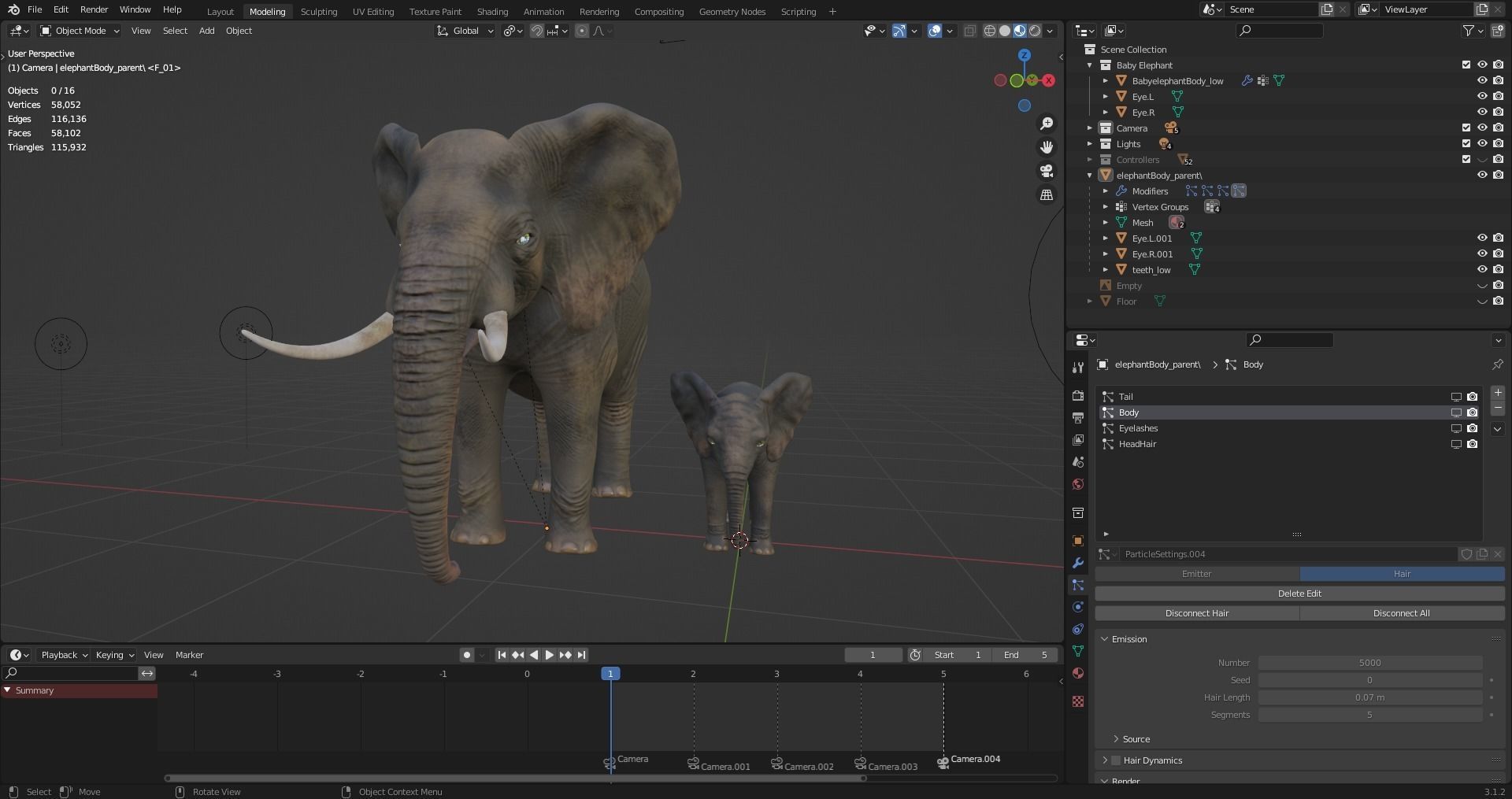Open the Render menu
Image resolution: width=1512 pixels, height=799 pixels.
(x=94, y=9)
